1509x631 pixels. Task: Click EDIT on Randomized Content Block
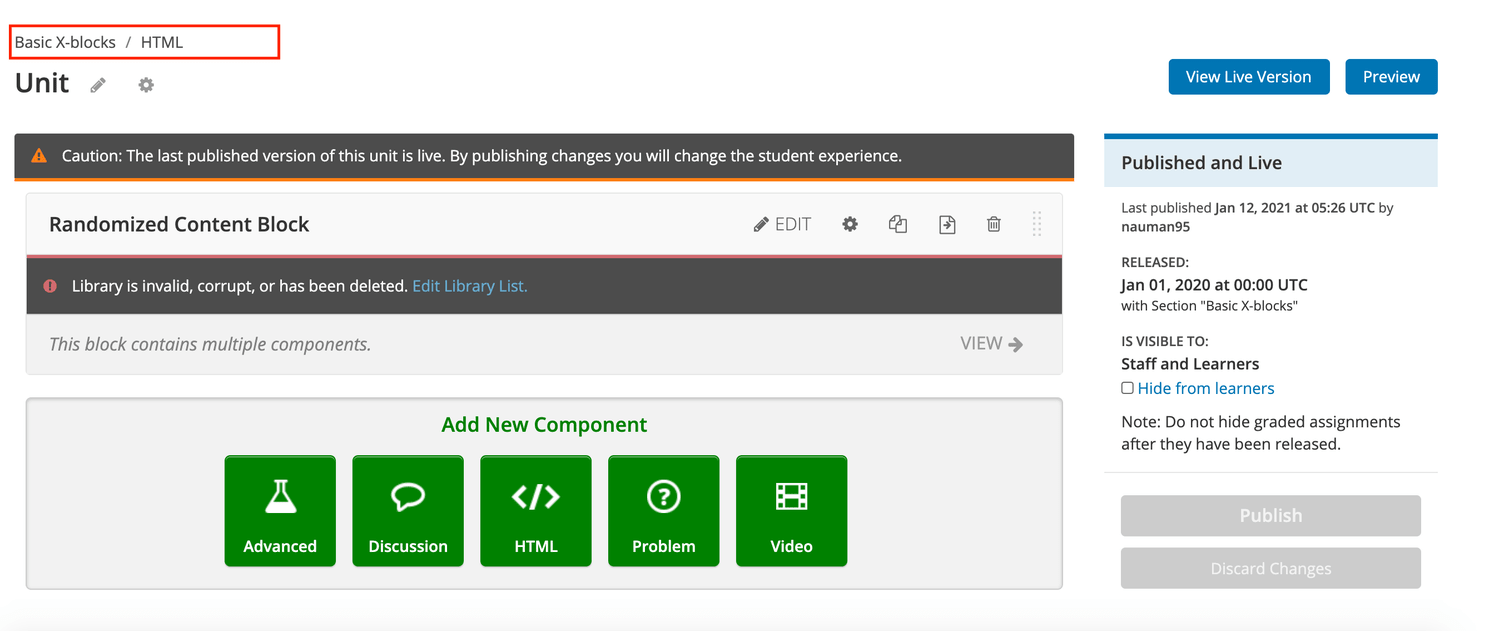pos(782,224)
